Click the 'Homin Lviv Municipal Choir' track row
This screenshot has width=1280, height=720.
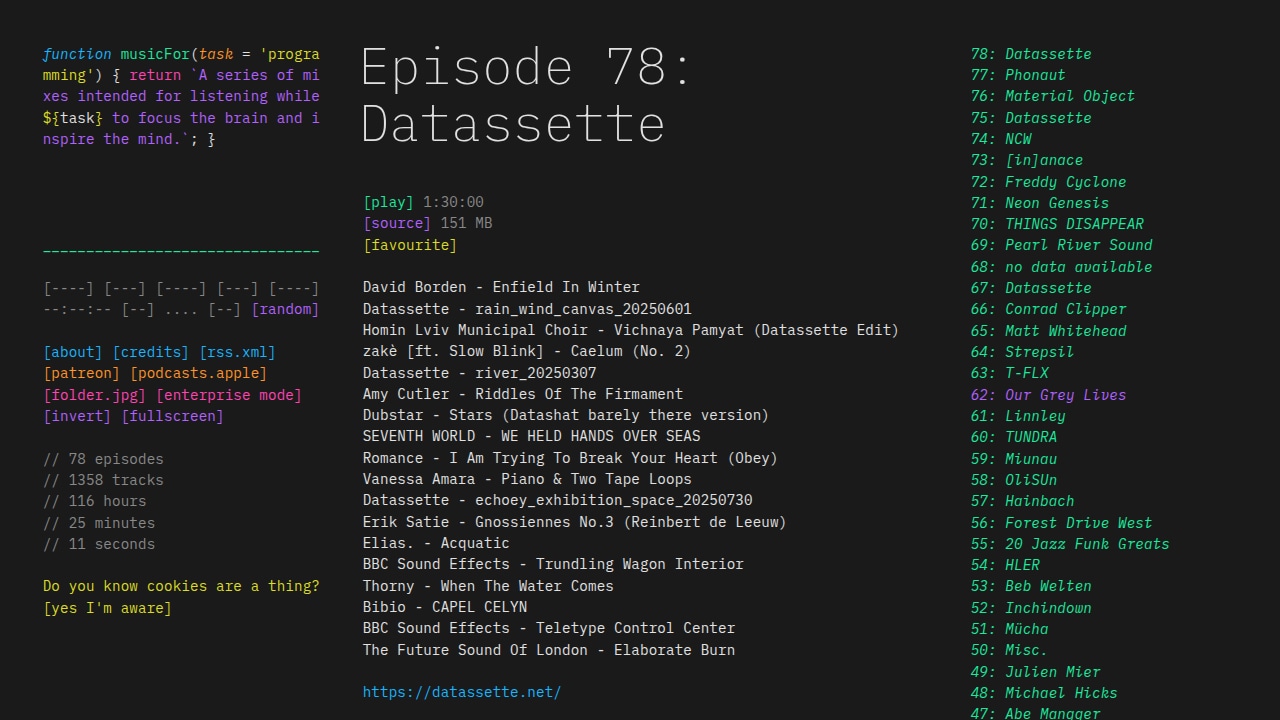(x=631, y=330)
